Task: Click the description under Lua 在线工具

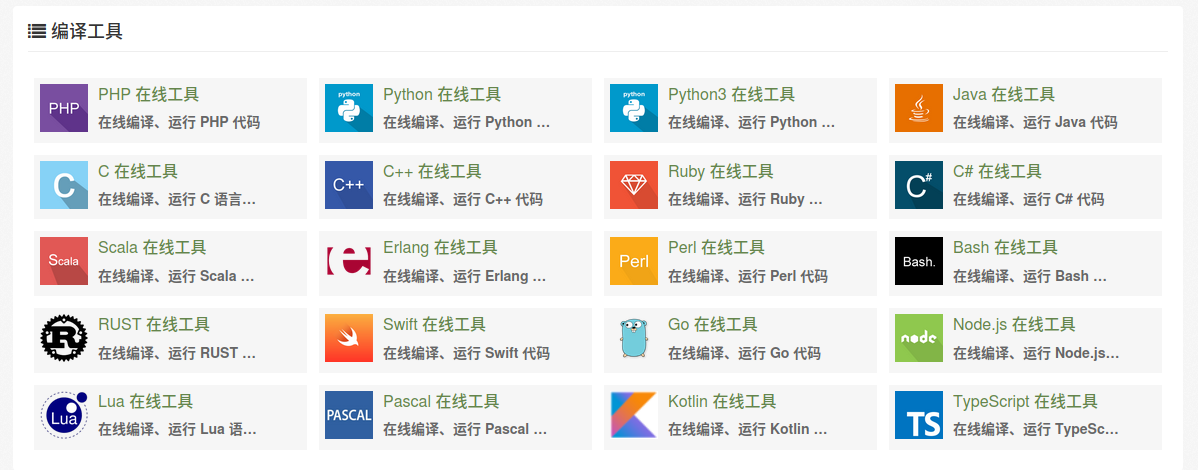Action: pos(177,429)
